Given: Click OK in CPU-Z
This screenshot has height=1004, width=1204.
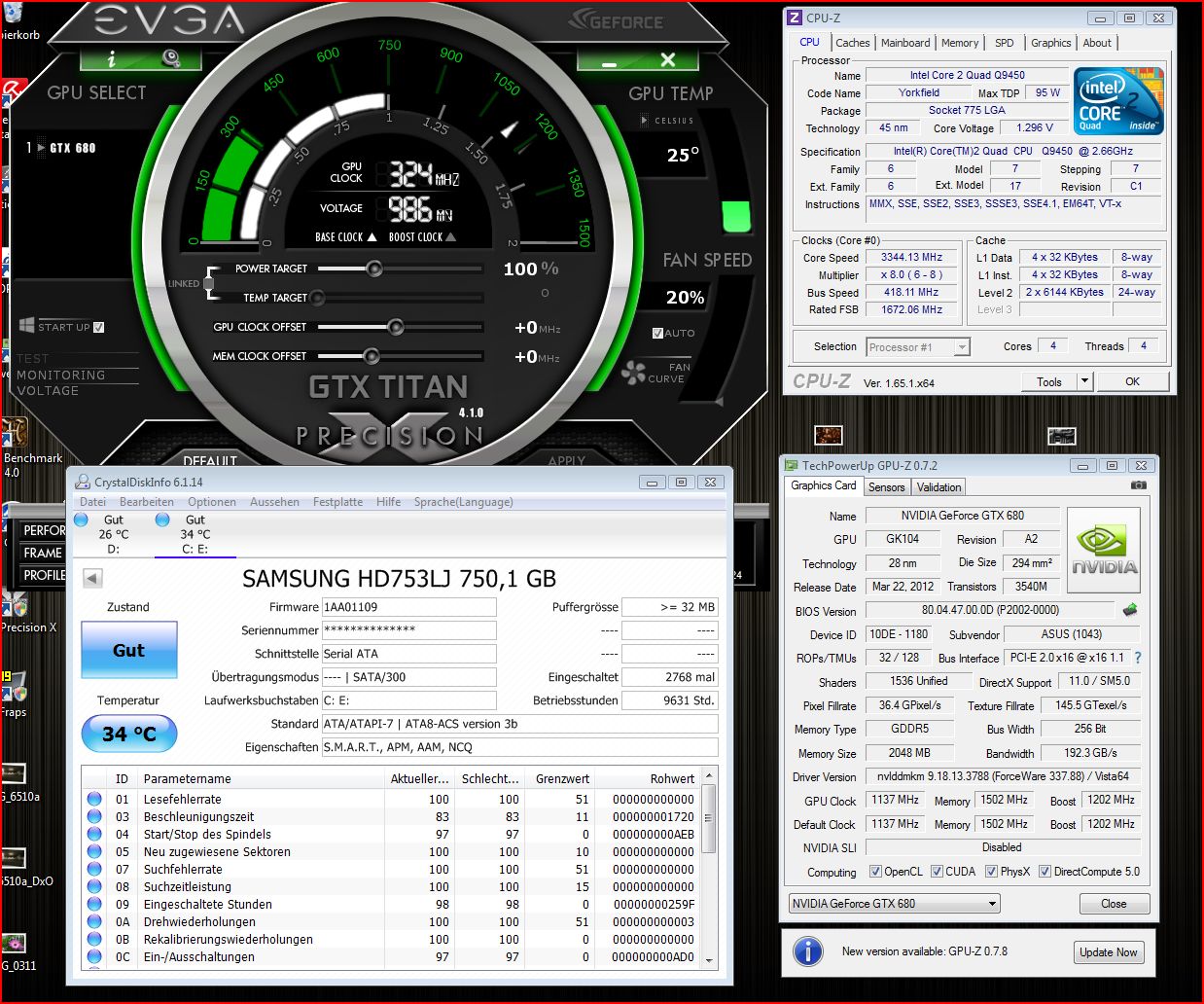Looking at the screenshot, I should point(1132,381).
